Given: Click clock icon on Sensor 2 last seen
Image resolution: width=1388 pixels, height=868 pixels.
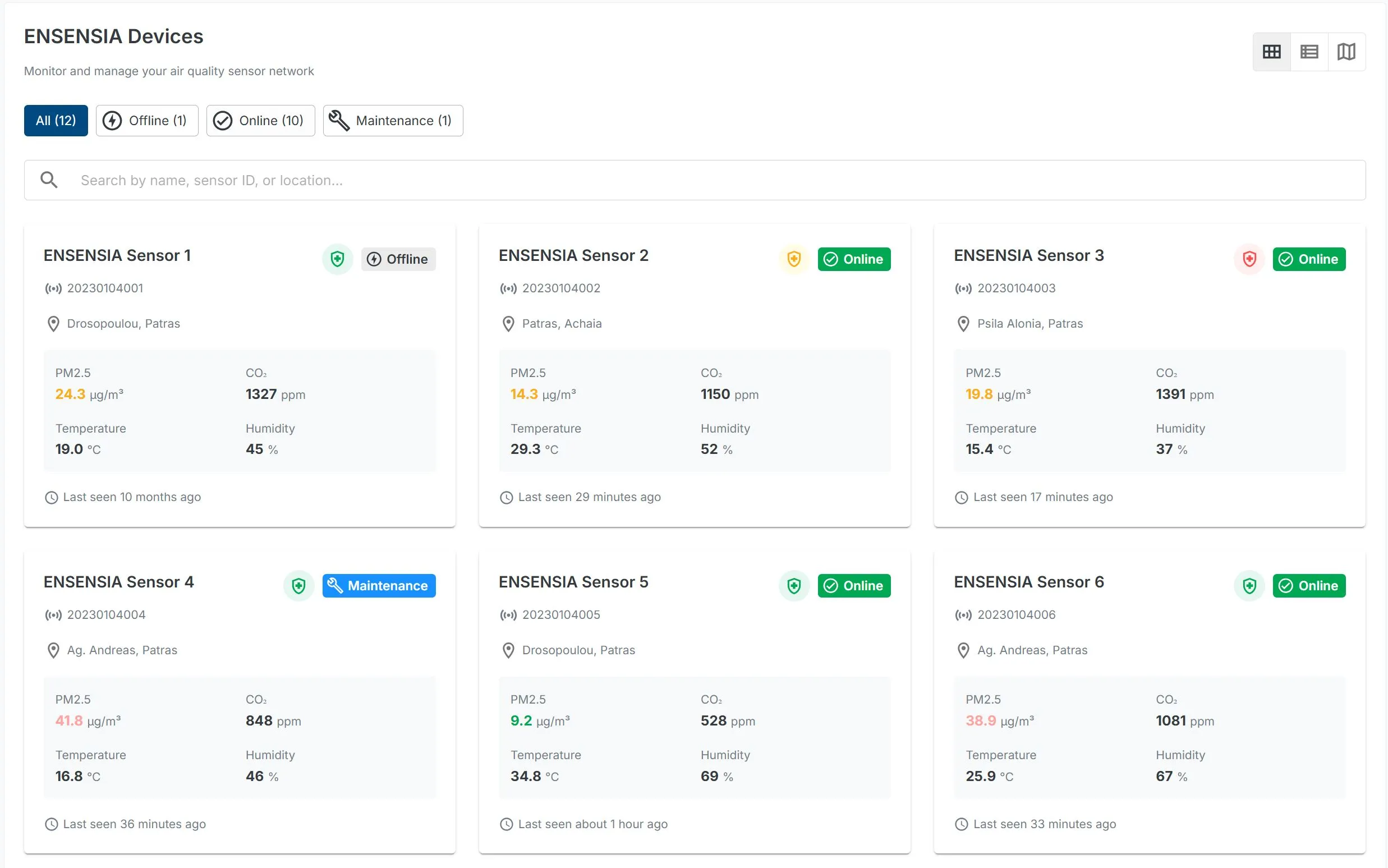Looking at the screenshot, I should pyautogui.click(x=506, y=498).
